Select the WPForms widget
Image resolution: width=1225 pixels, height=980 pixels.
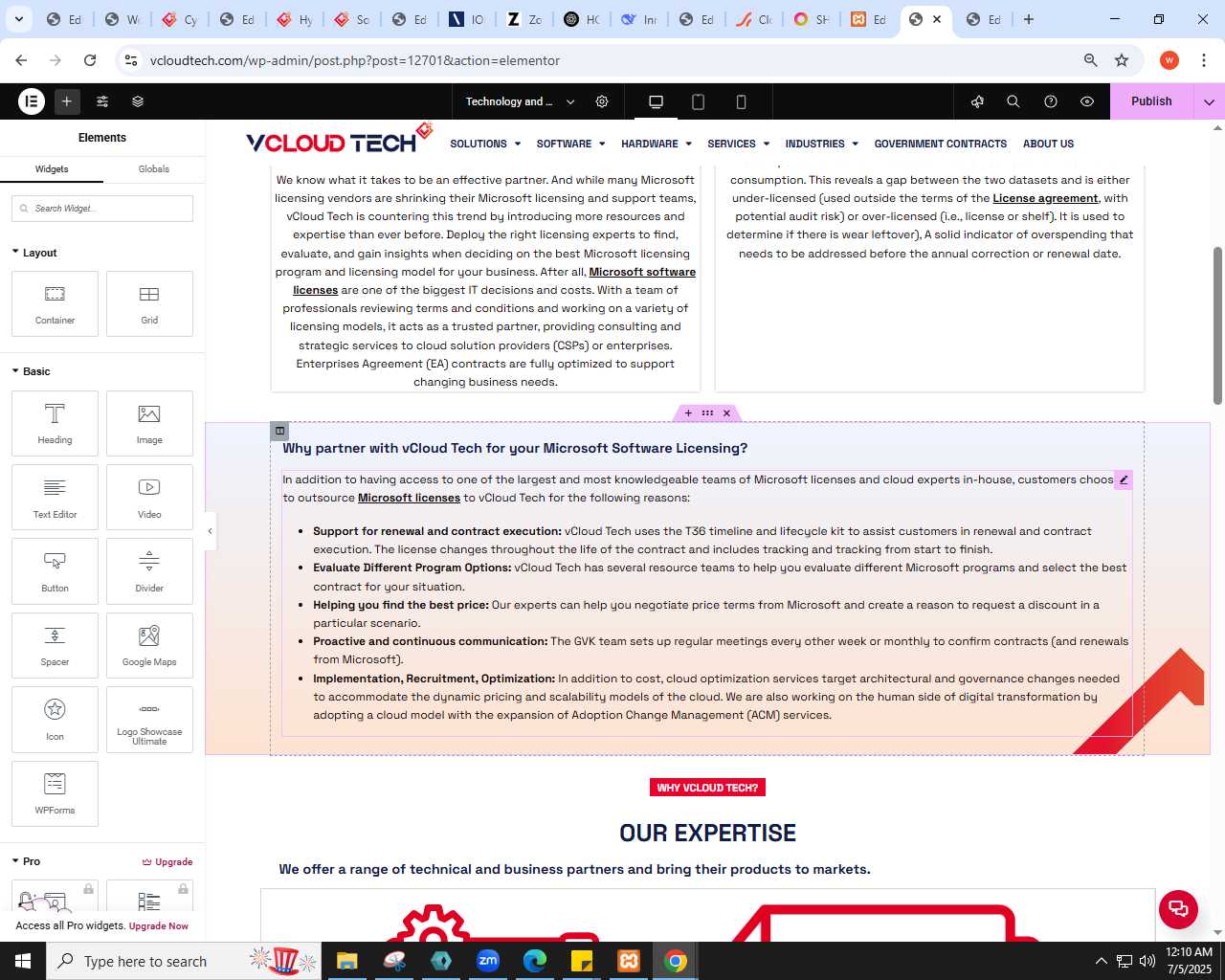click(55, 793)
